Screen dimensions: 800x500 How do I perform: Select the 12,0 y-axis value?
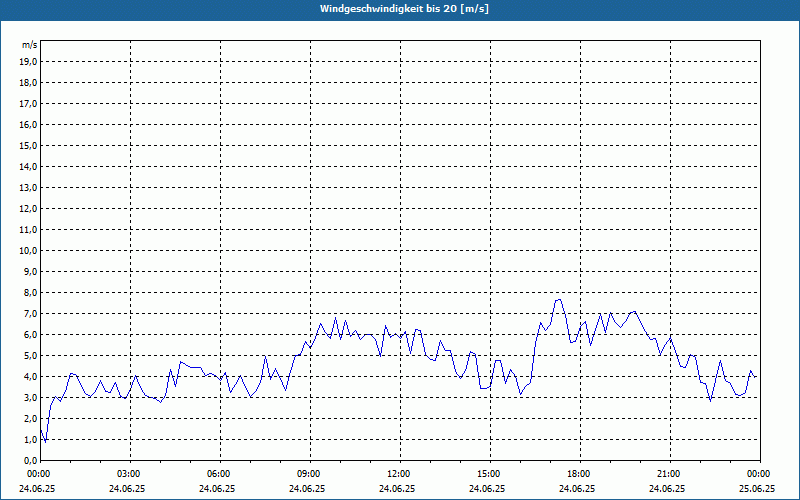point(28,209)
